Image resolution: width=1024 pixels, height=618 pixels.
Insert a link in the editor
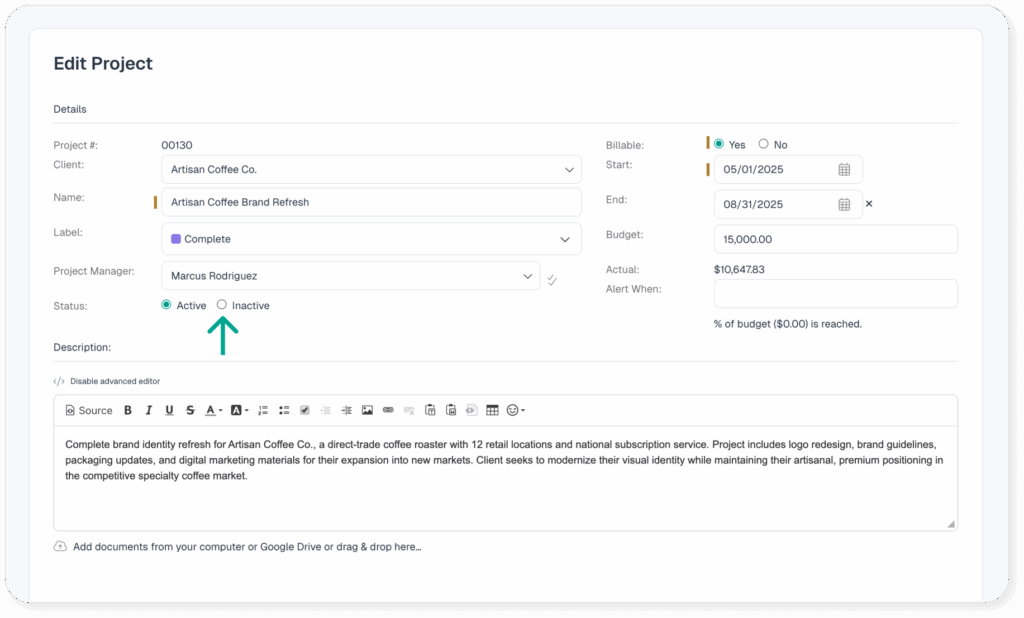388,410
